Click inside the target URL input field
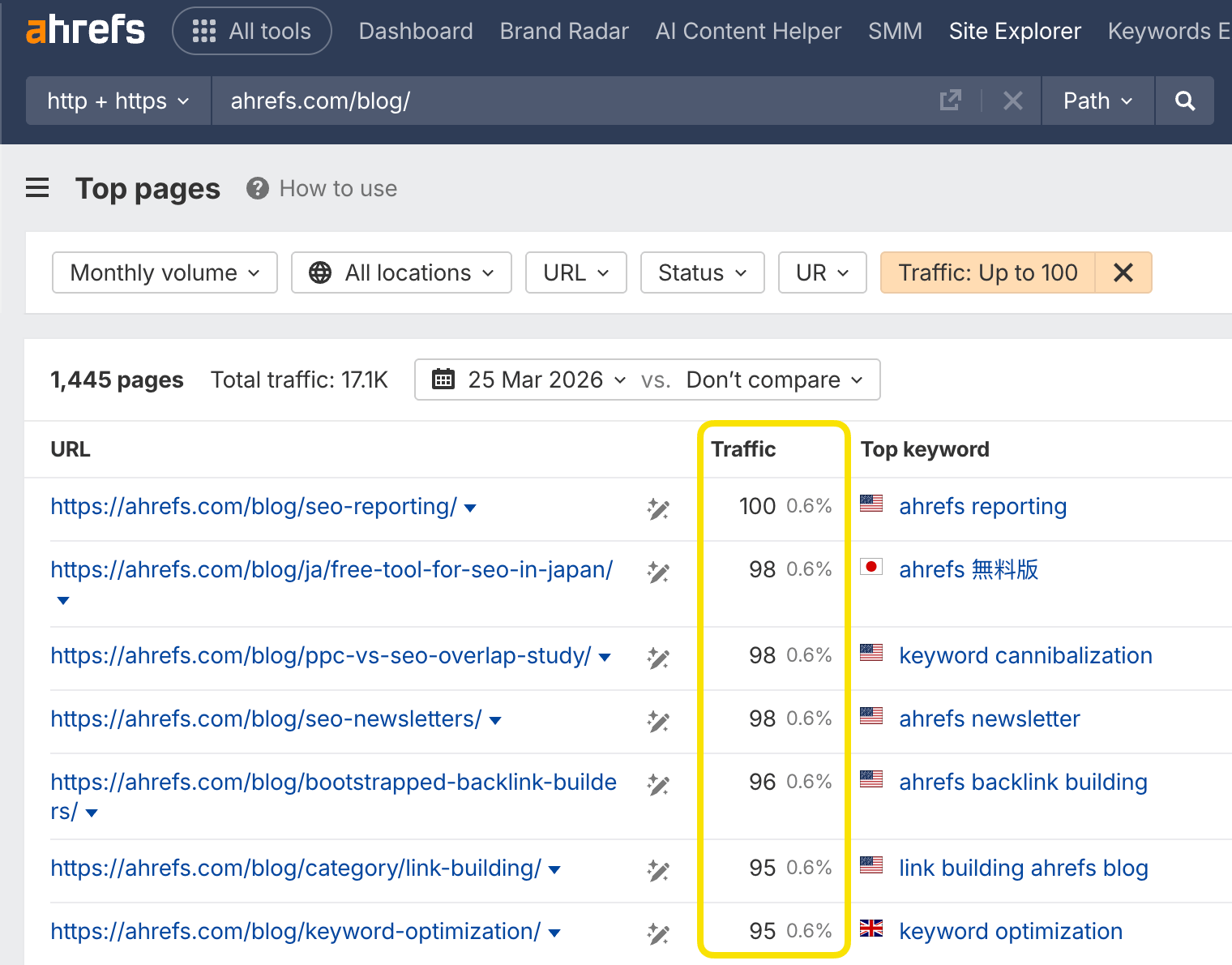The image size is (1232, 965). coord(567,101)
